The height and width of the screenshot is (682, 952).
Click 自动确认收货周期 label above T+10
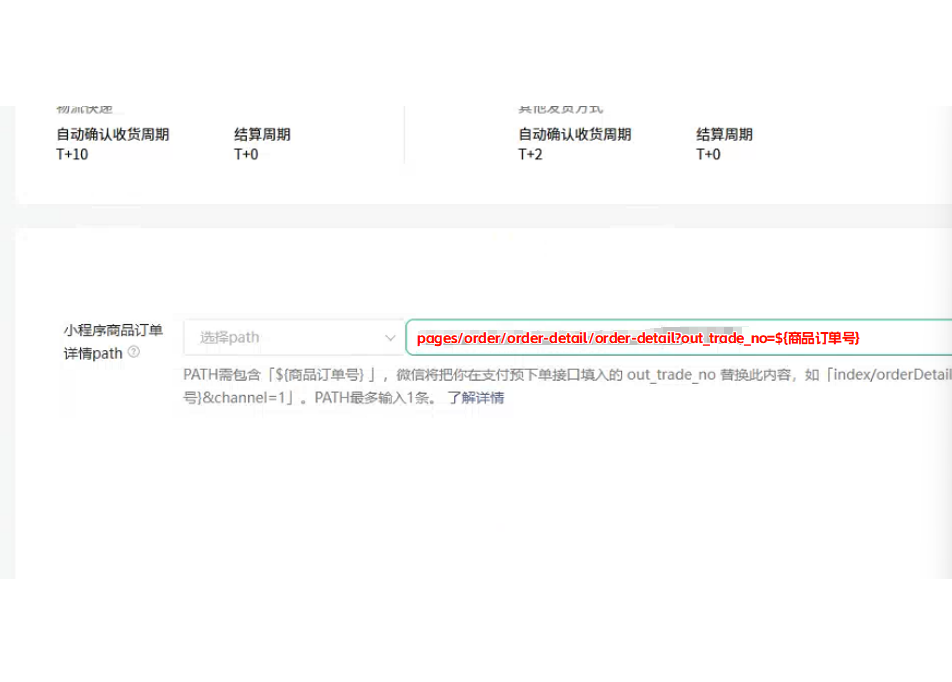pos(112,135)
